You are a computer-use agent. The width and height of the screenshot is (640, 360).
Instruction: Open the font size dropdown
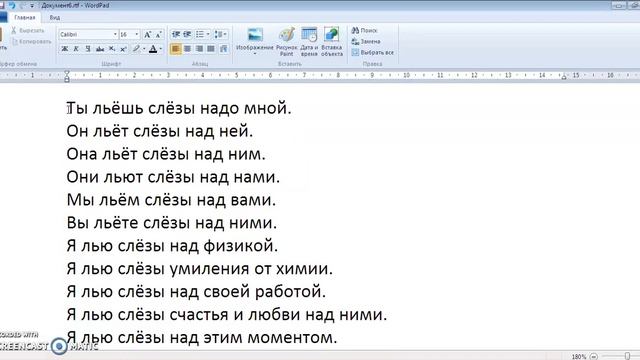click(x=137, y=35)
